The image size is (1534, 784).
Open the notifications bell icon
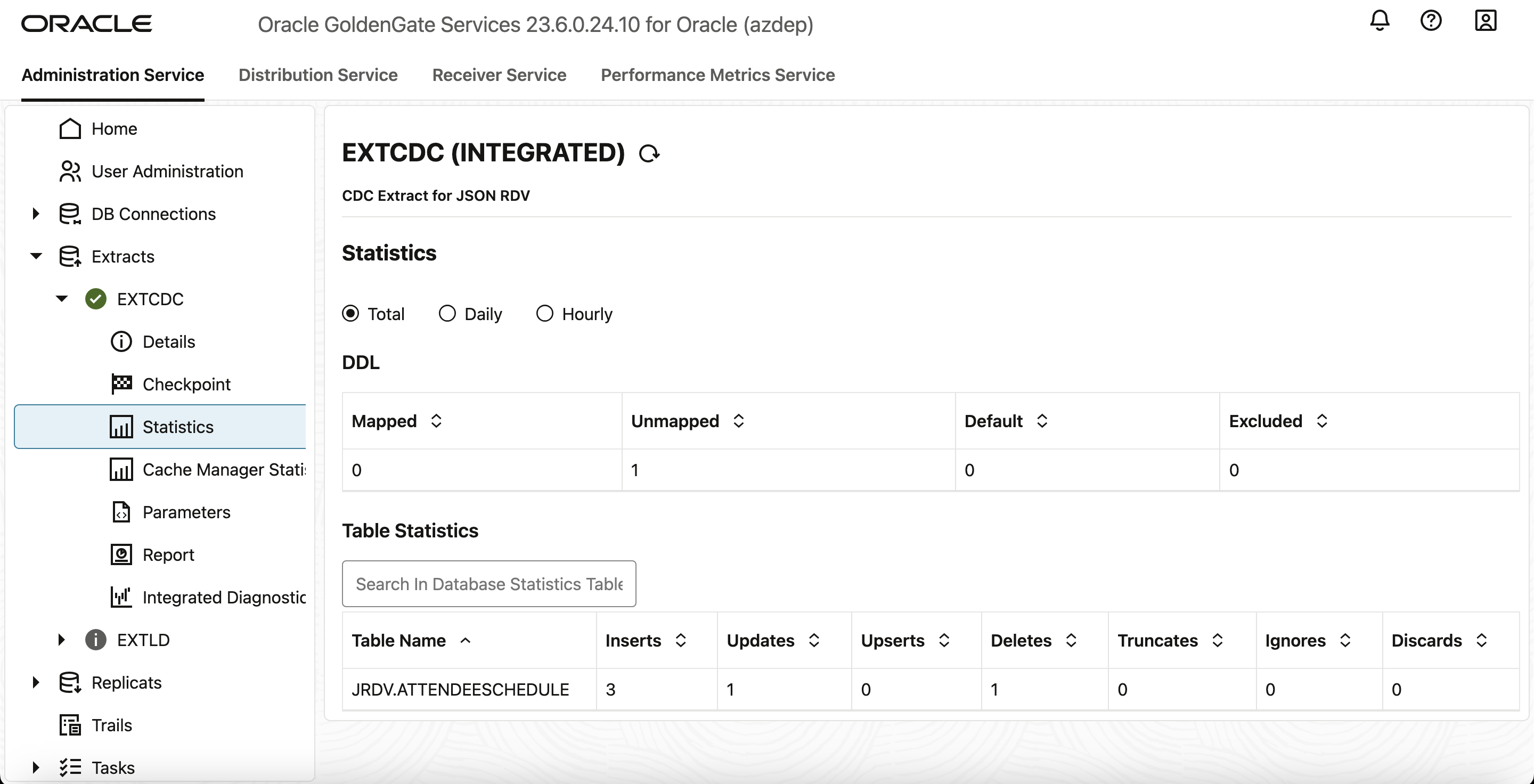(1379, 21)
